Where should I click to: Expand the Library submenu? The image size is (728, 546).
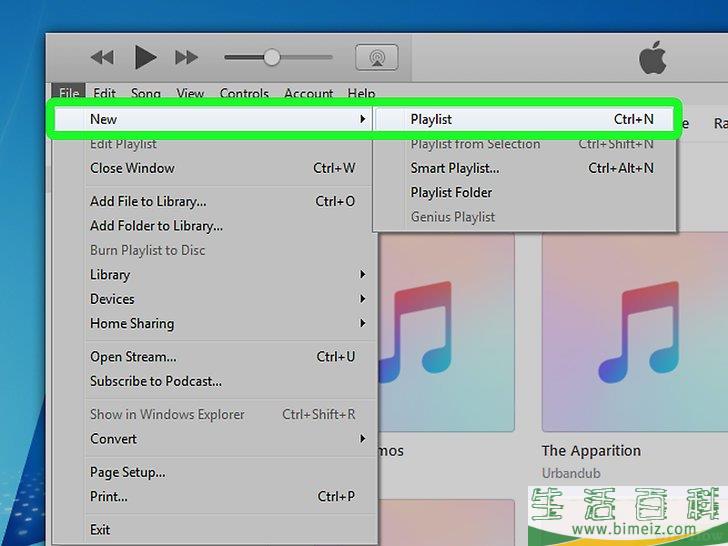tap(213, 274)
